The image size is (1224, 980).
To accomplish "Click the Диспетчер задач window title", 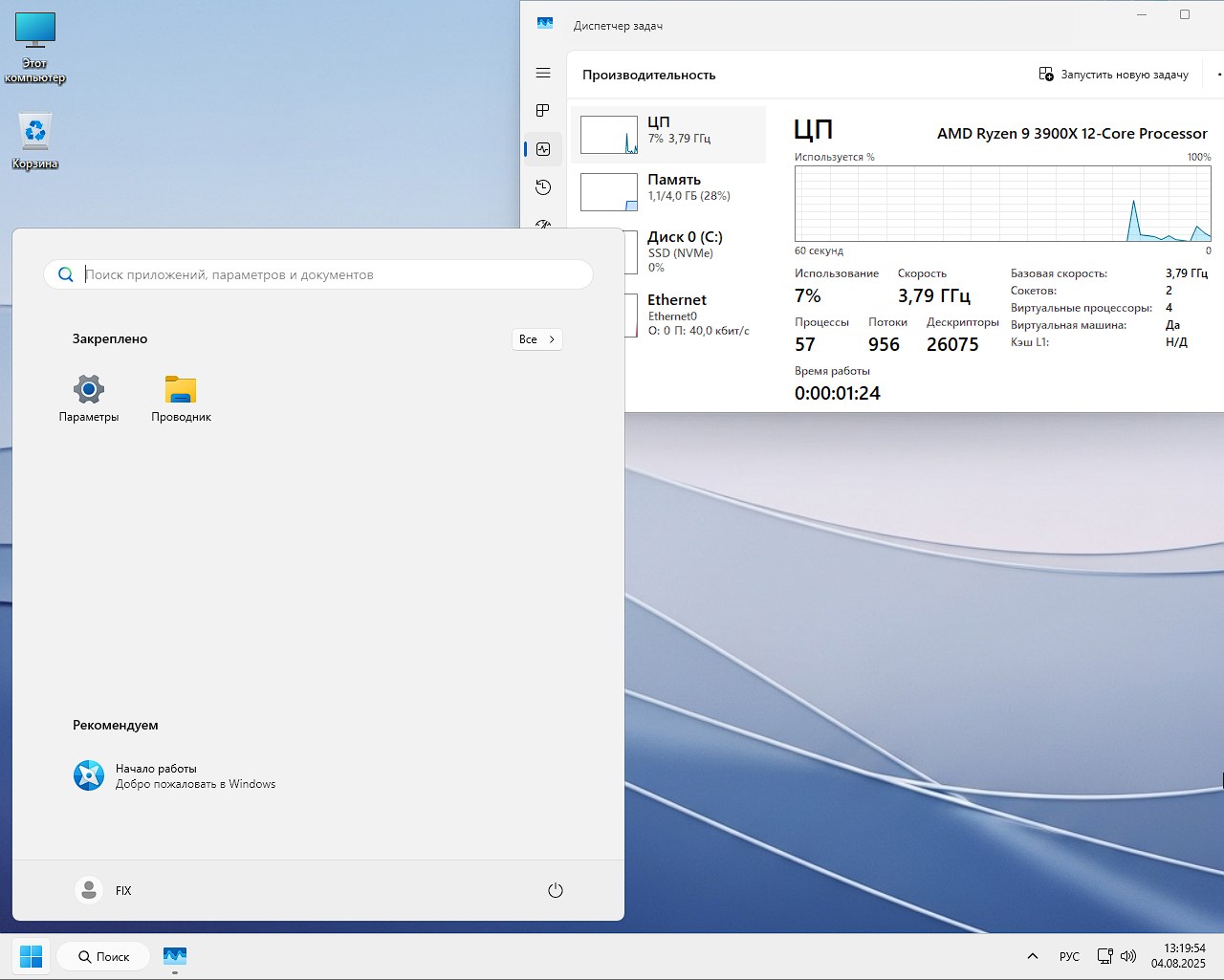I will point(618,26).
